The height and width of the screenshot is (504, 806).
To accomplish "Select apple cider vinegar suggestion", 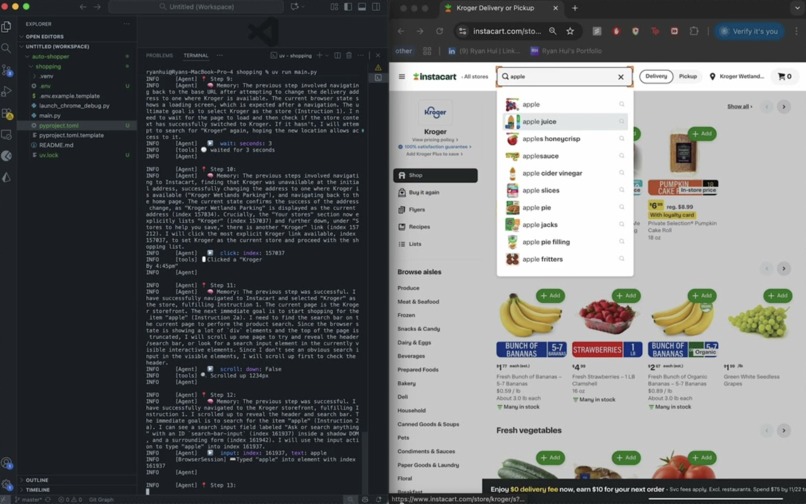I will (x=565, y=173).
